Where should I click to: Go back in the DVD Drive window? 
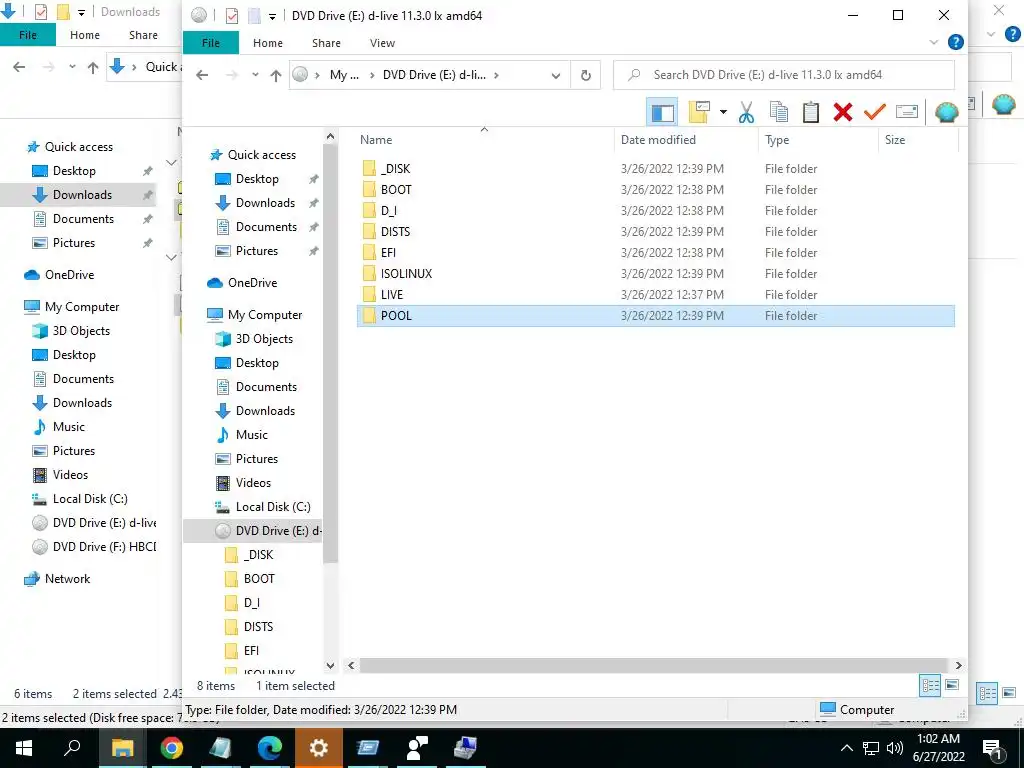(202, 75)
